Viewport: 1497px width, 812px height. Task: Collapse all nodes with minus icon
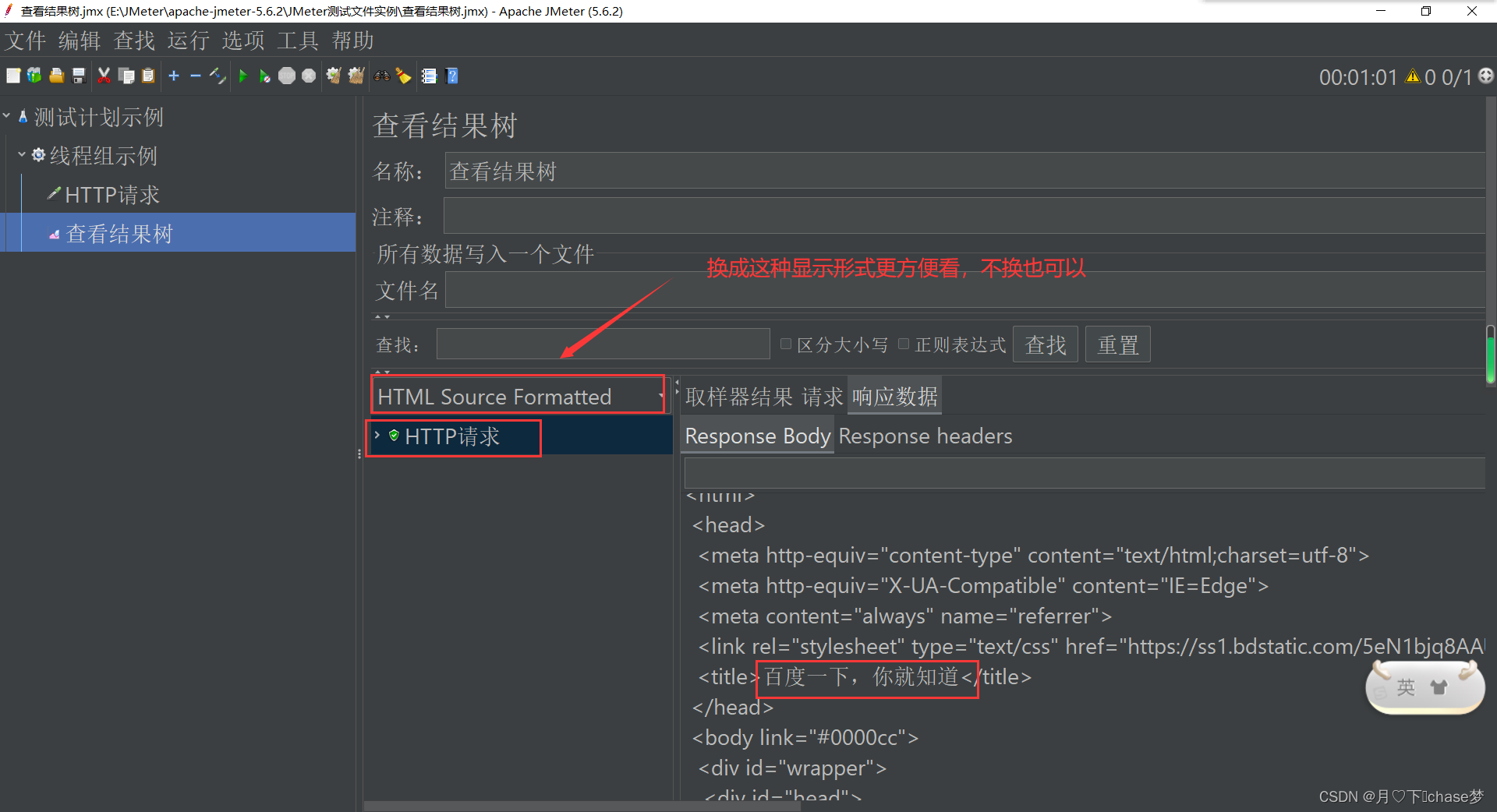click(x=196, y=76)
